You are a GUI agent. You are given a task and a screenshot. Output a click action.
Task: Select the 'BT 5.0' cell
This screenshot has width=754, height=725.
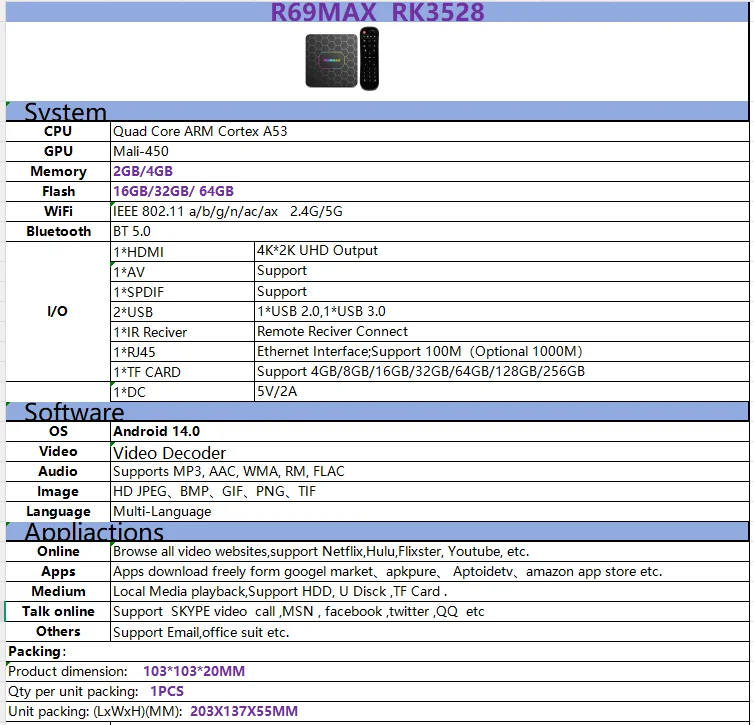(x=430, y=231)
